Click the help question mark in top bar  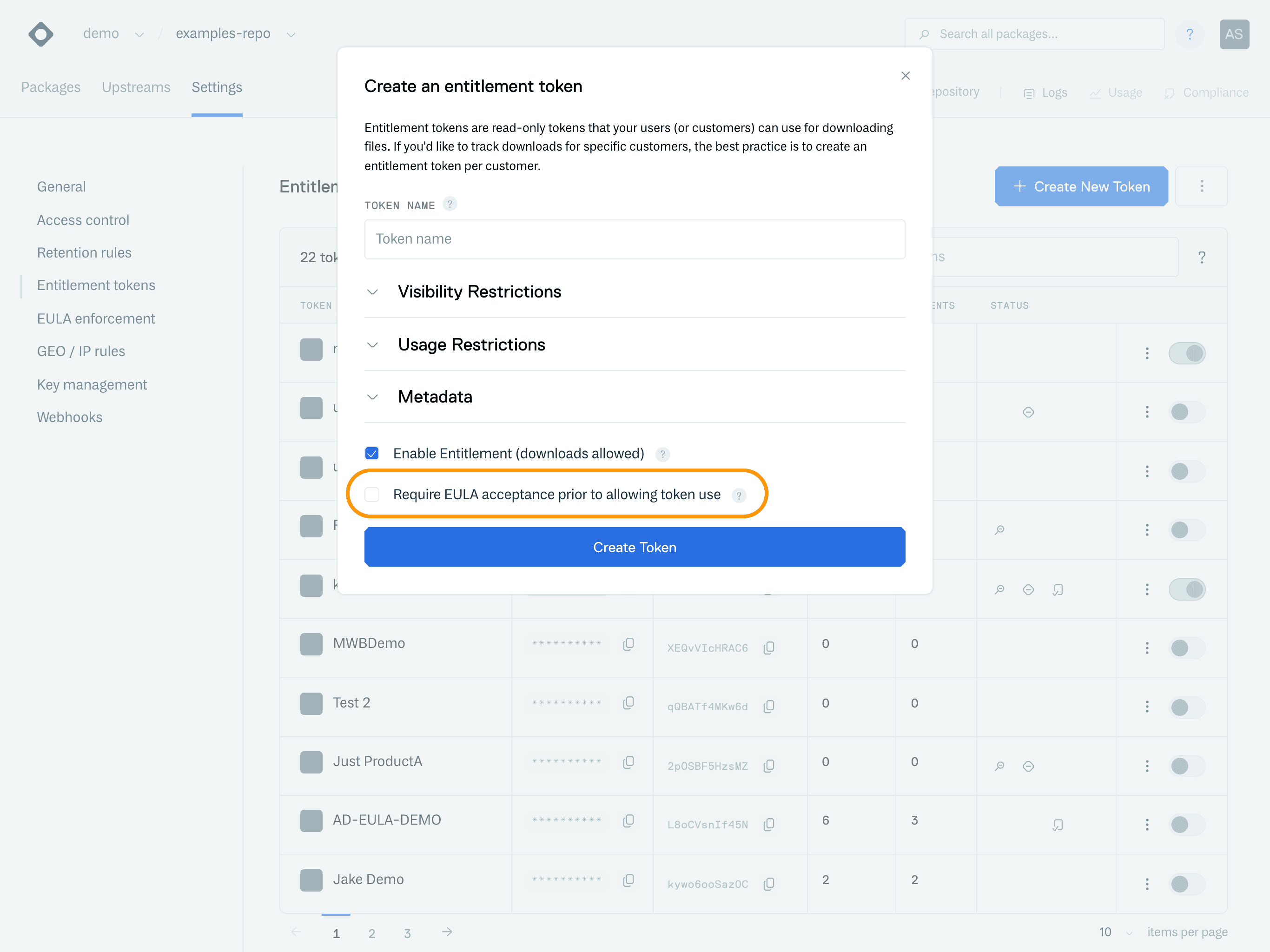pos(1190,34)
